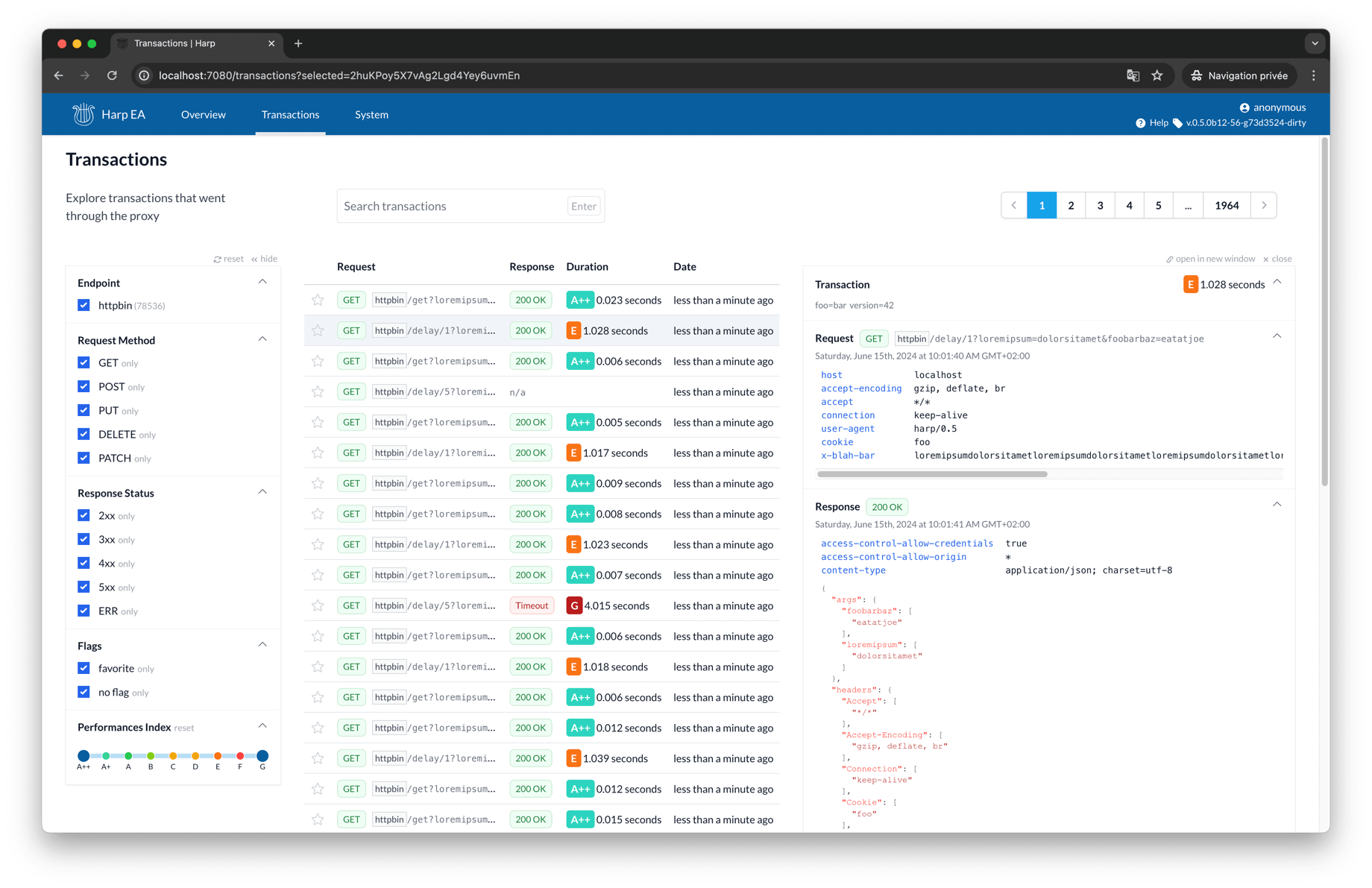
Task: Click A++ handle on performance slider
Action: click(84, 756)
